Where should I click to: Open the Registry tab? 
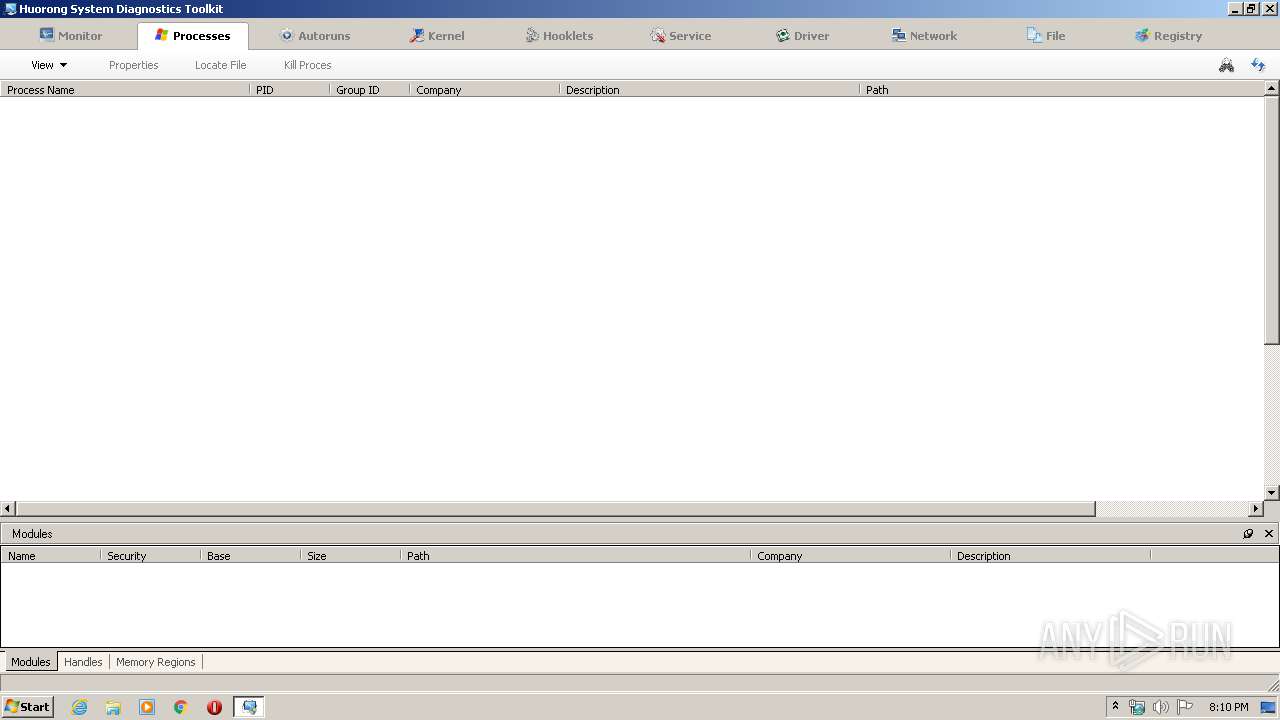[1168, 35]
